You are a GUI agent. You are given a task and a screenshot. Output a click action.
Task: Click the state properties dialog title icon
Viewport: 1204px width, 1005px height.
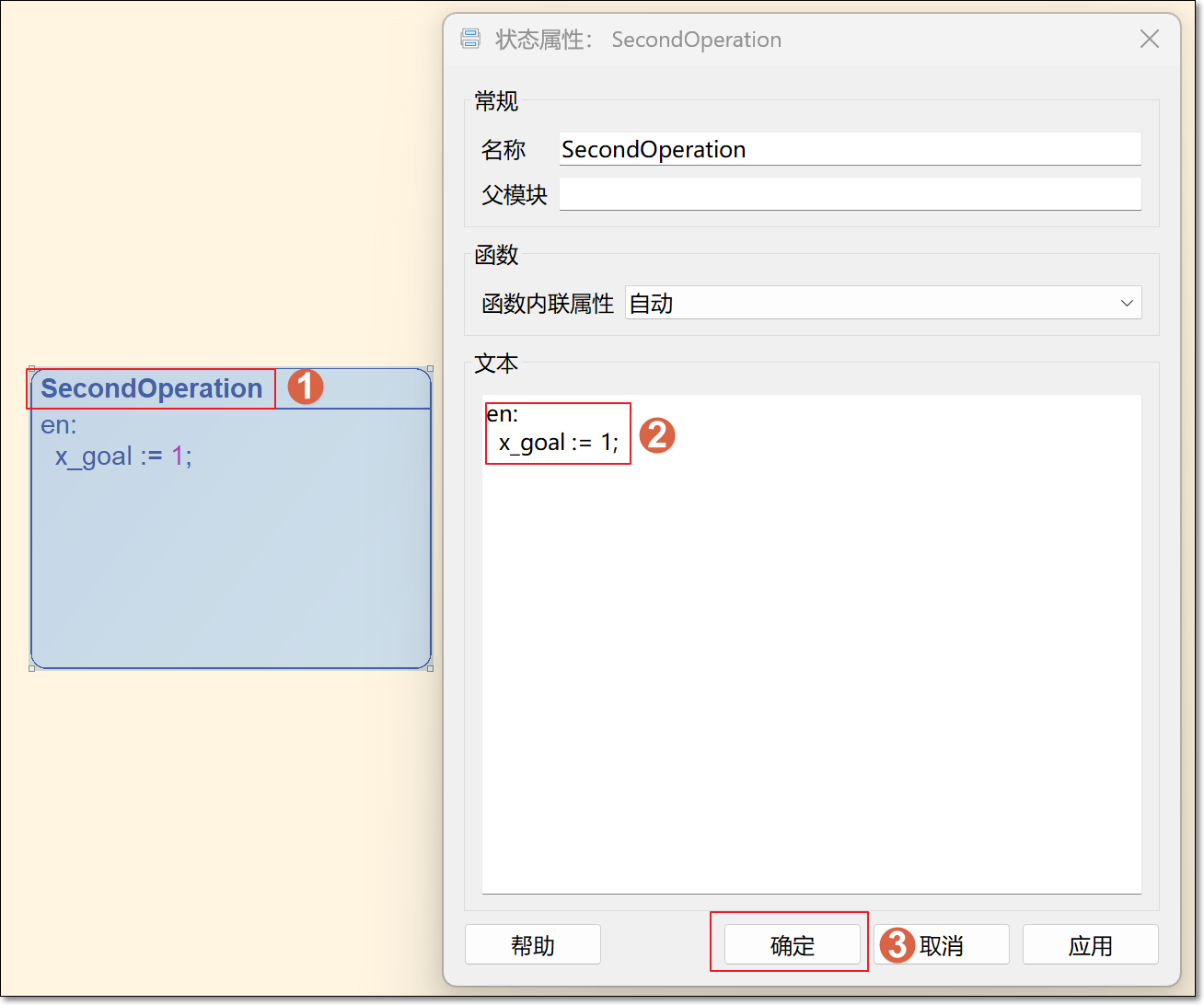pyautogui.click(x=470, y=39)
